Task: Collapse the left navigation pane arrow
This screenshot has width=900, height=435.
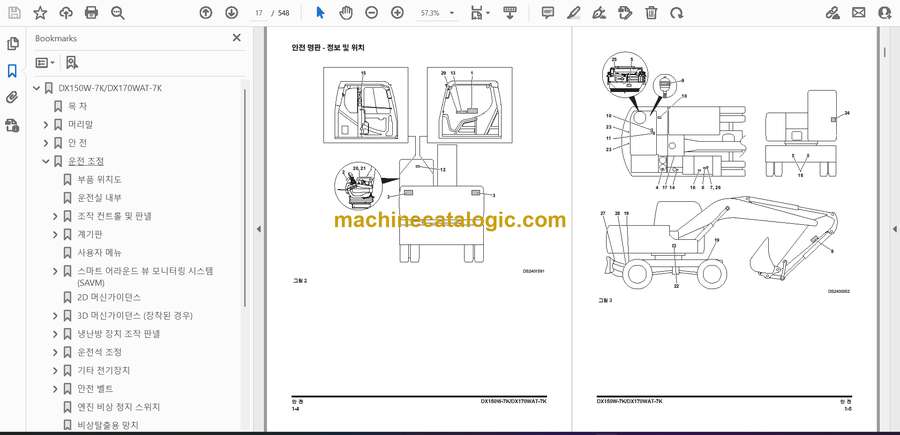Action: [258, 229]
